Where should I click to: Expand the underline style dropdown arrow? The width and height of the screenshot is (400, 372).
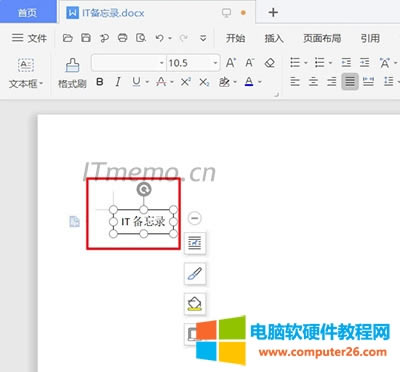click(x=147, y=82)
